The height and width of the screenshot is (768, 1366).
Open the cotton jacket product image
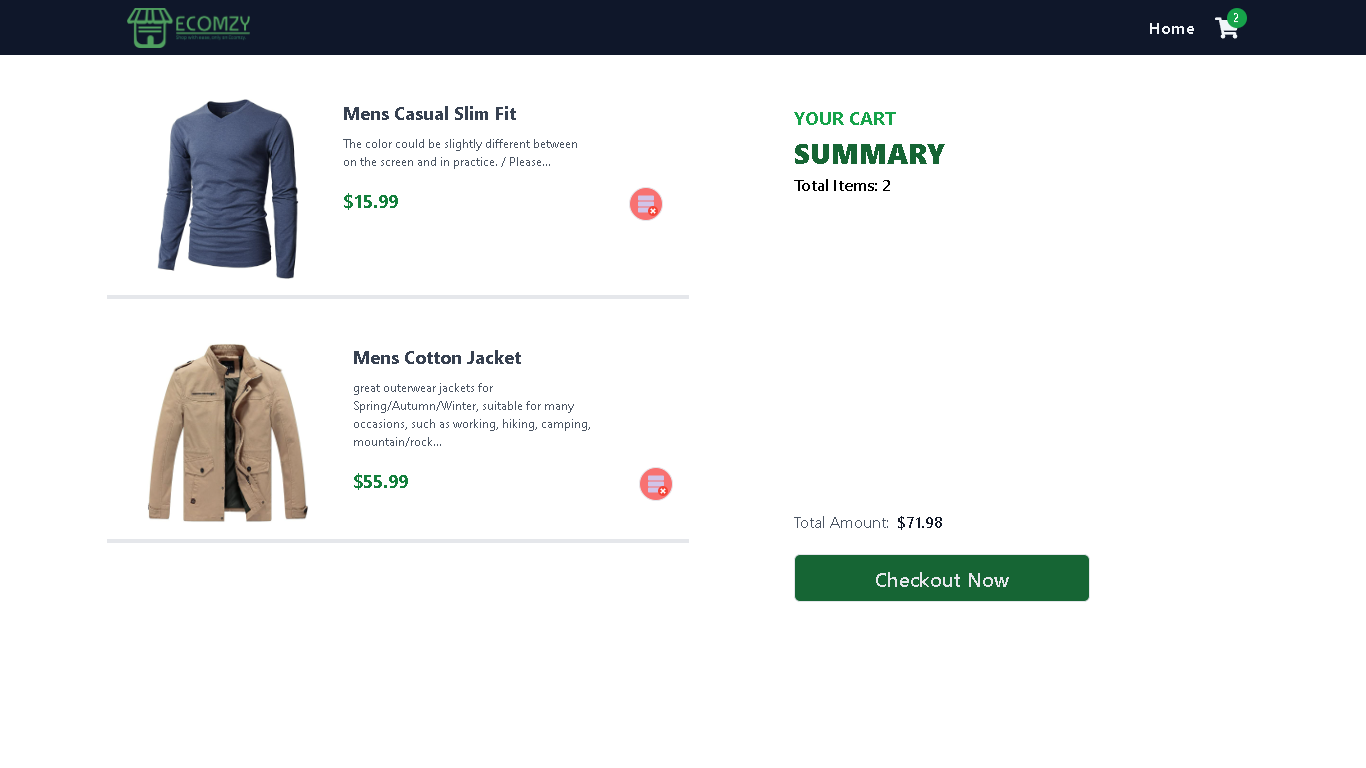(227, 432)
